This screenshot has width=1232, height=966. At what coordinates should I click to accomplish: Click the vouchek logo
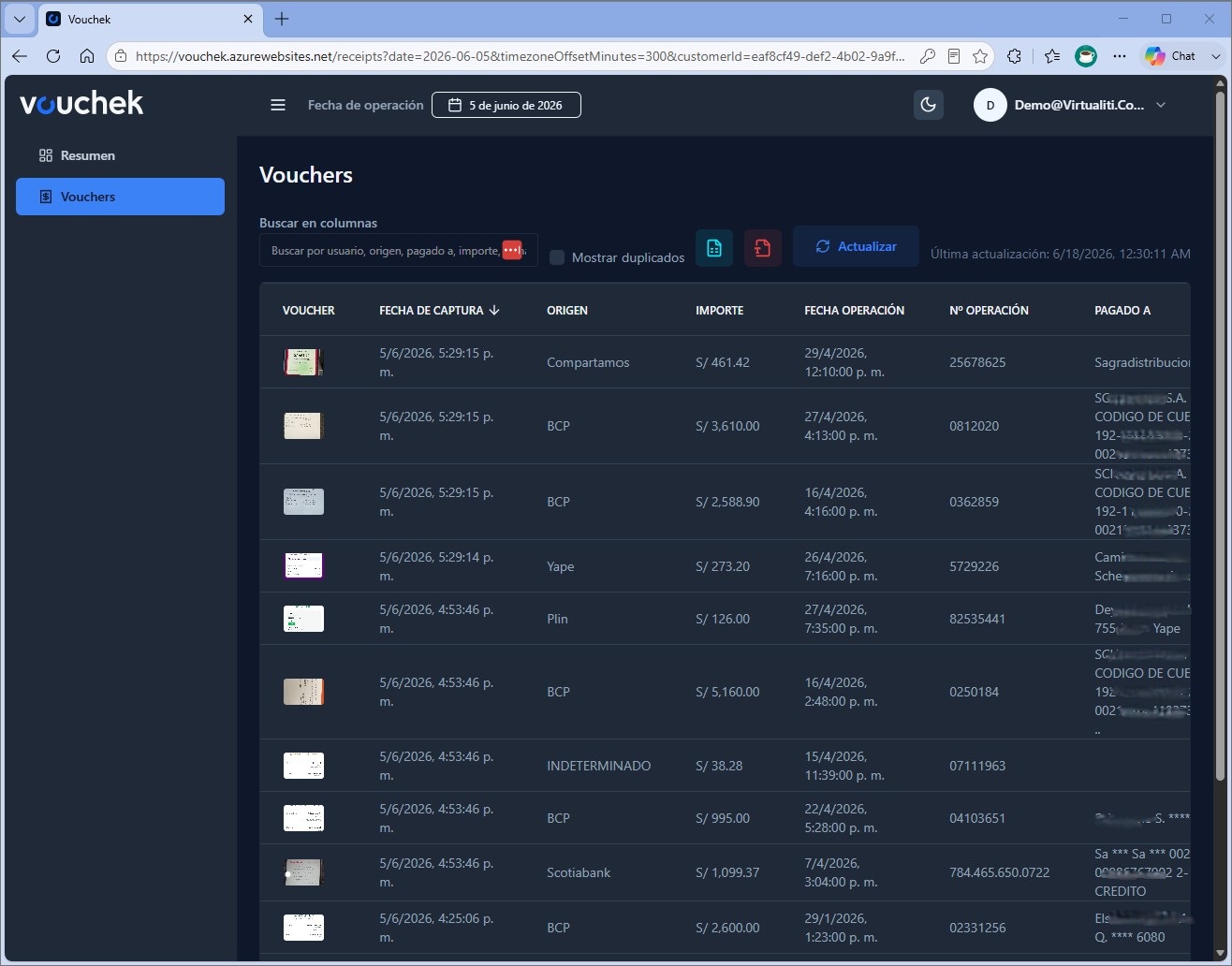pos(81,103)
